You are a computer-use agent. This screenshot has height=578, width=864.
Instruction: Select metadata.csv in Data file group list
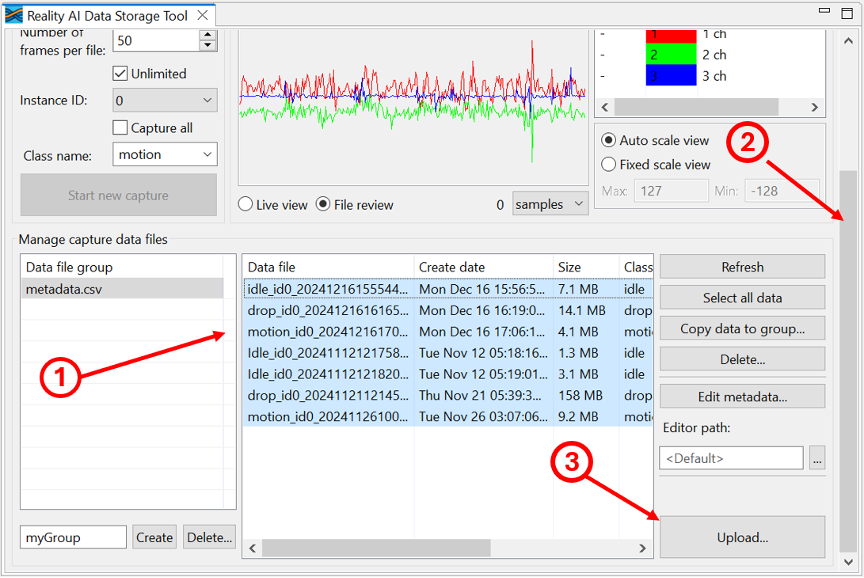122,289
